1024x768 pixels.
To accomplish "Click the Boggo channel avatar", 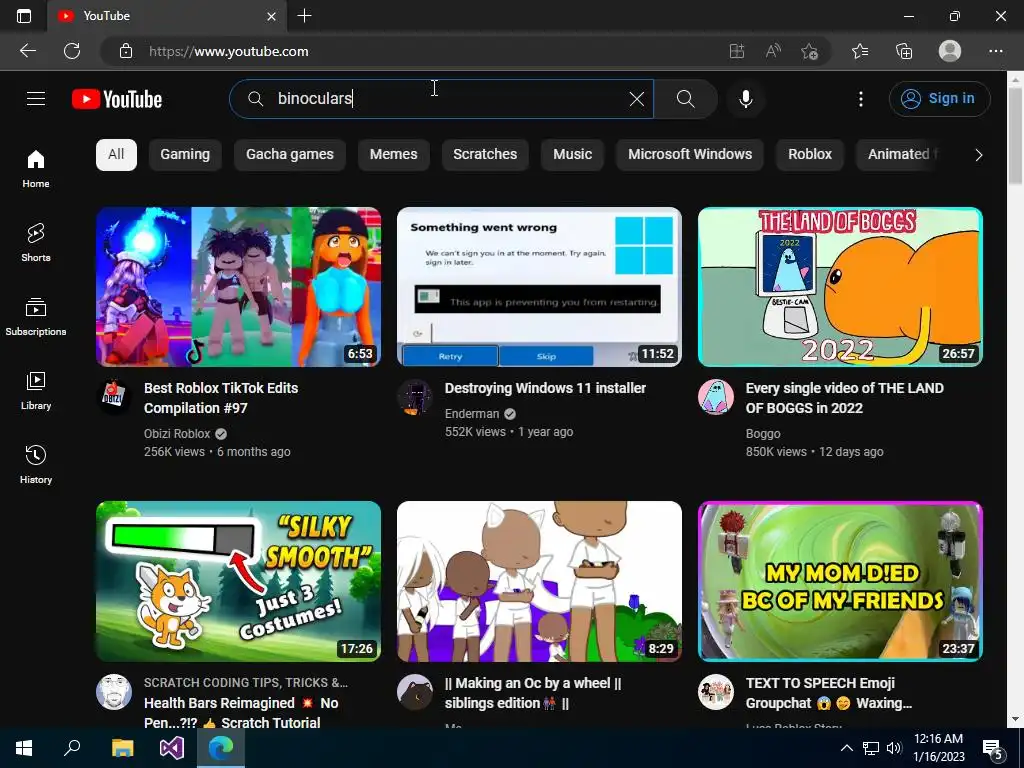I will click(x=716, y=396).
